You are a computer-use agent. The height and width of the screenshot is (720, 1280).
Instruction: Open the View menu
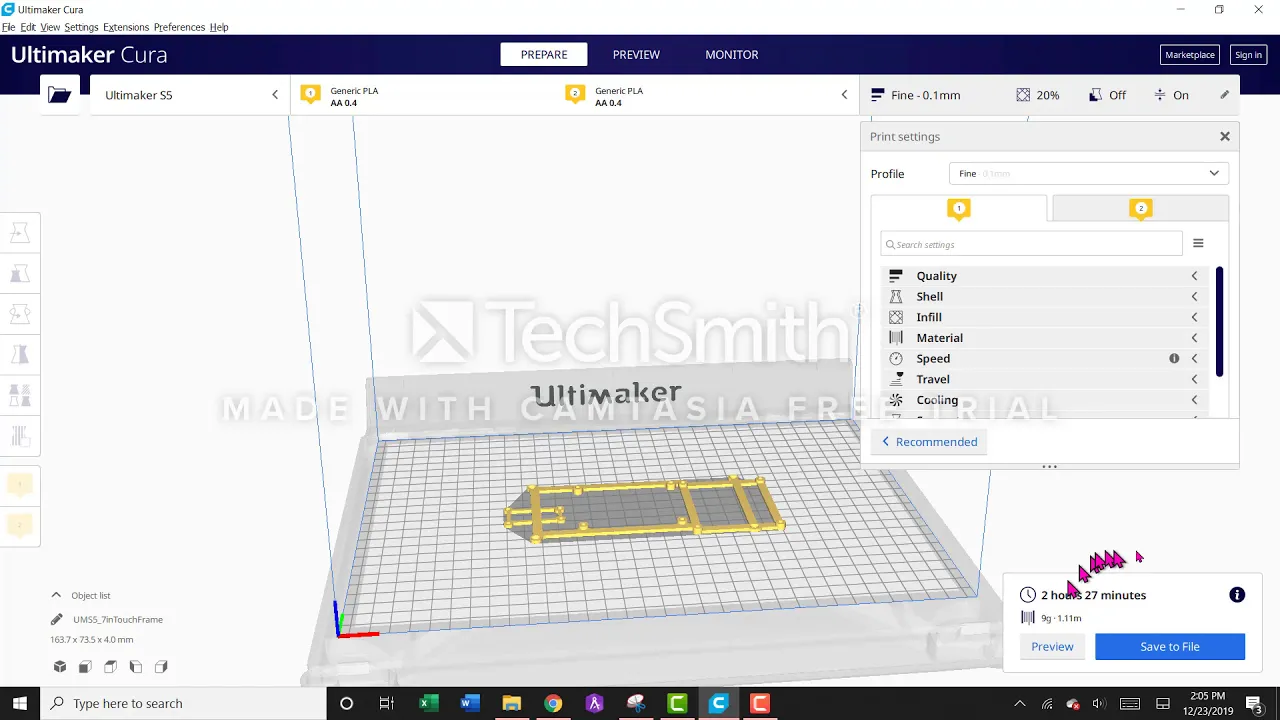coord(50,27)
